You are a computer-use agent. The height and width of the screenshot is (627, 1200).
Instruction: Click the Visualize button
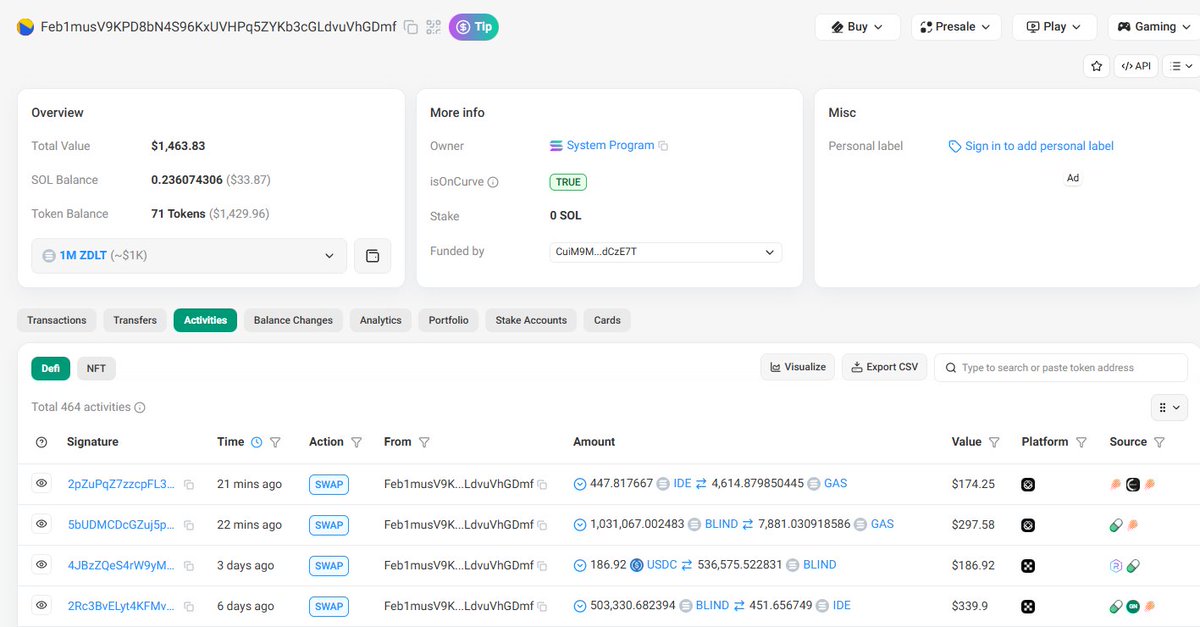798,367
